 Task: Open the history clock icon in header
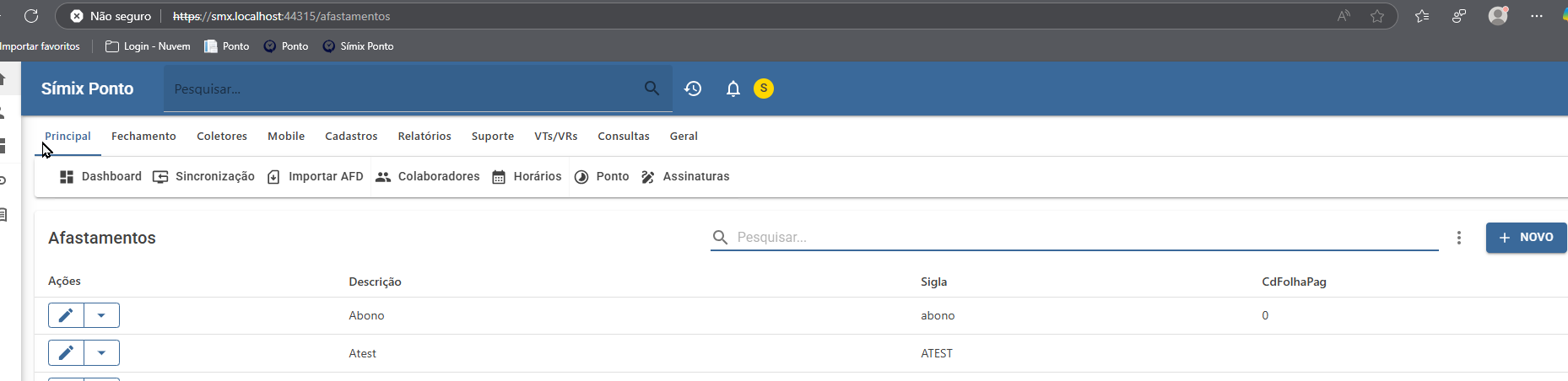pyautogui.click(x=693, y=89)
